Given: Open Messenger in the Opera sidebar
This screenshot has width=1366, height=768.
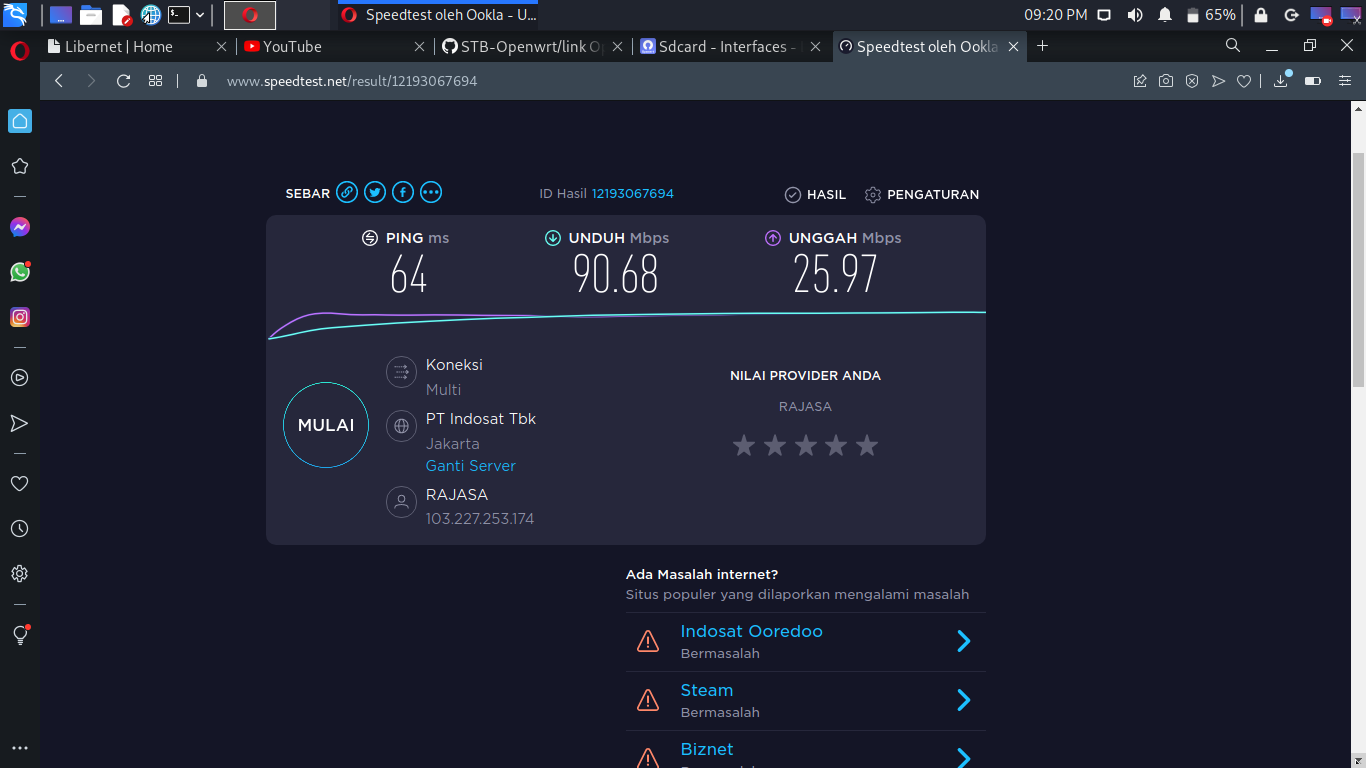Looking at the screenshot, I should pos(20,227).
